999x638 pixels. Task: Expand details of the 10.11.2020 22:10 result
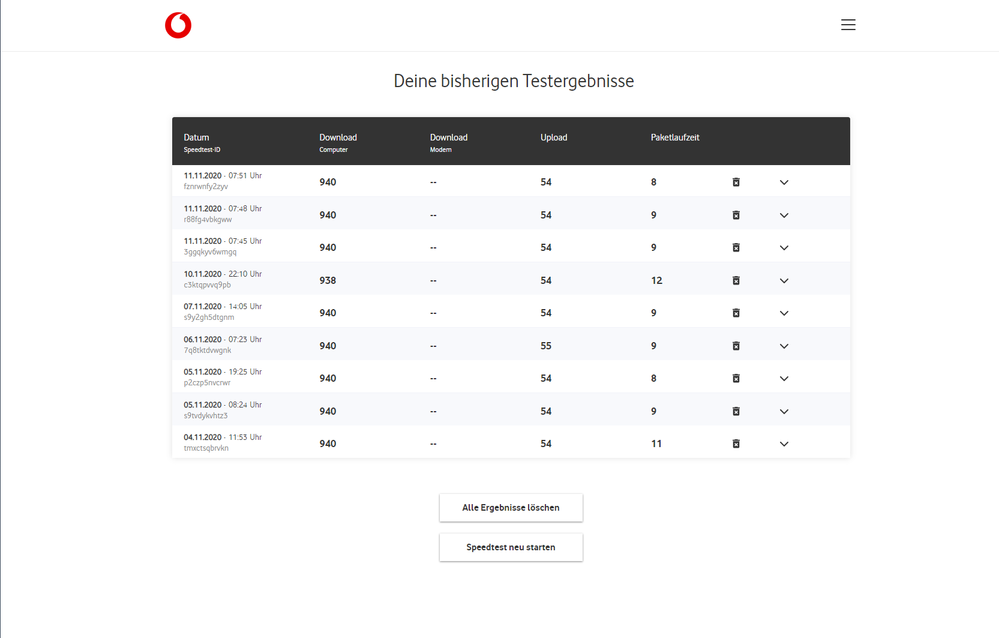(x=784, y=281)
